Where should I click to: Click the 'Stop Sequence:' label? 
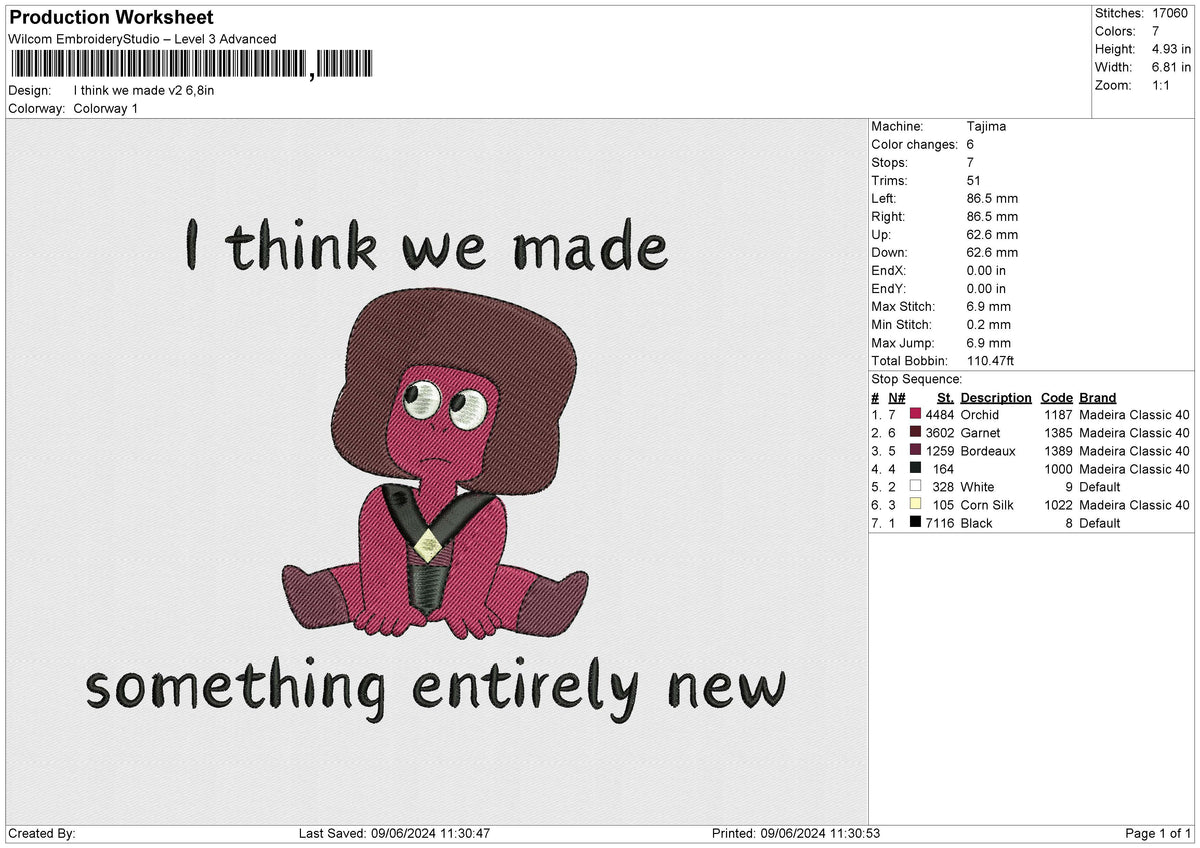point(917,380)
